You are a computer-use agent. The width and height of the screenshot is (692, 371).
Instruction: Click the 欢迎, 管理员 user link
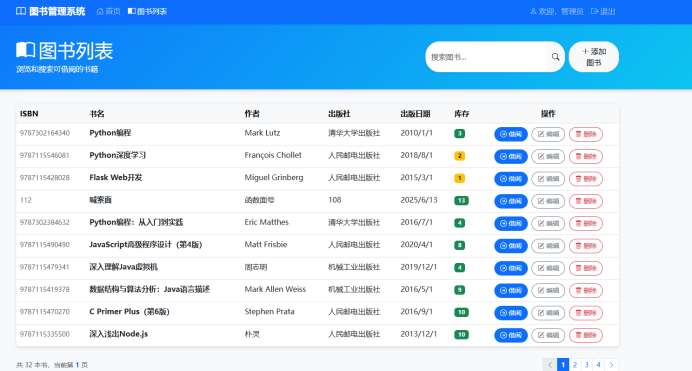pyautogui.click(x=557, y=11)
